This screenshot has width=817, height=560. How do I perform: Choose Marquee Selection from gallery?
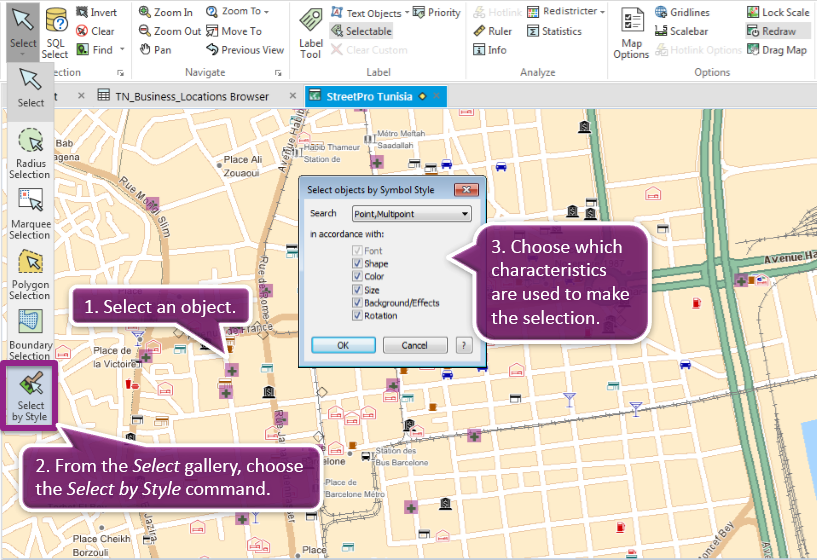click(30, 214)
